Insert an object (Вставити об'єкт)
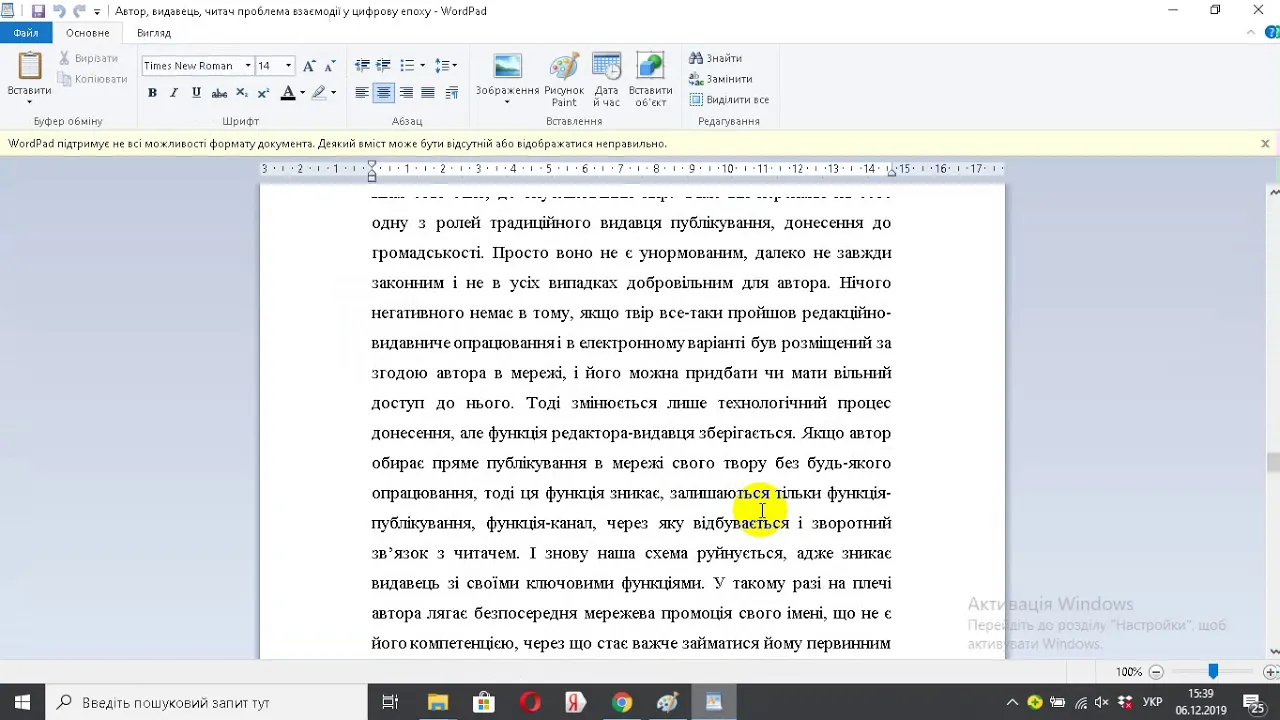The height and width of the screenshot is (720, 1280). click(x=650, y=79)
